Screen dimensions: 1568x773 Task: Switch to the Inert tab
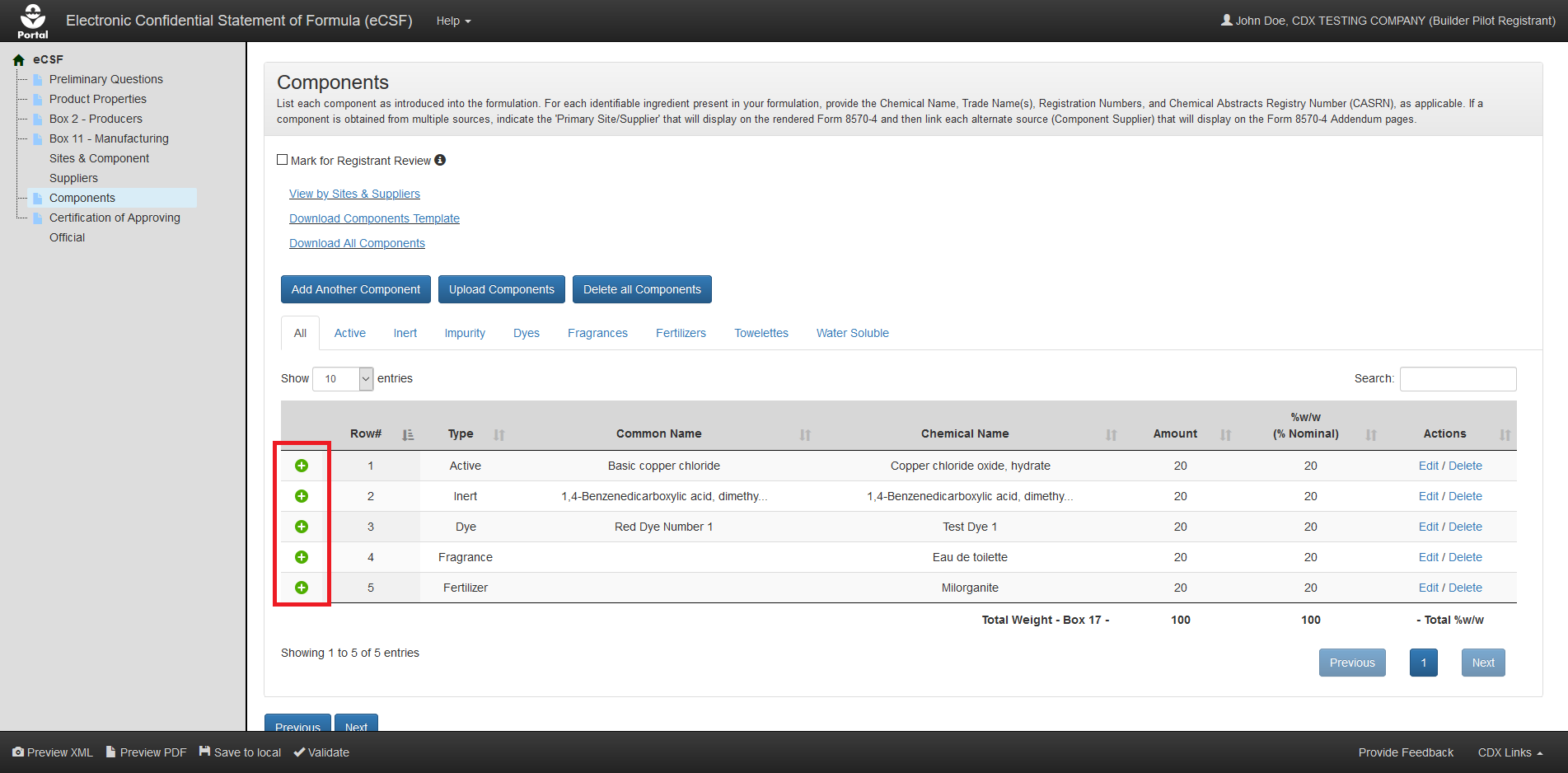coord(405,333)
